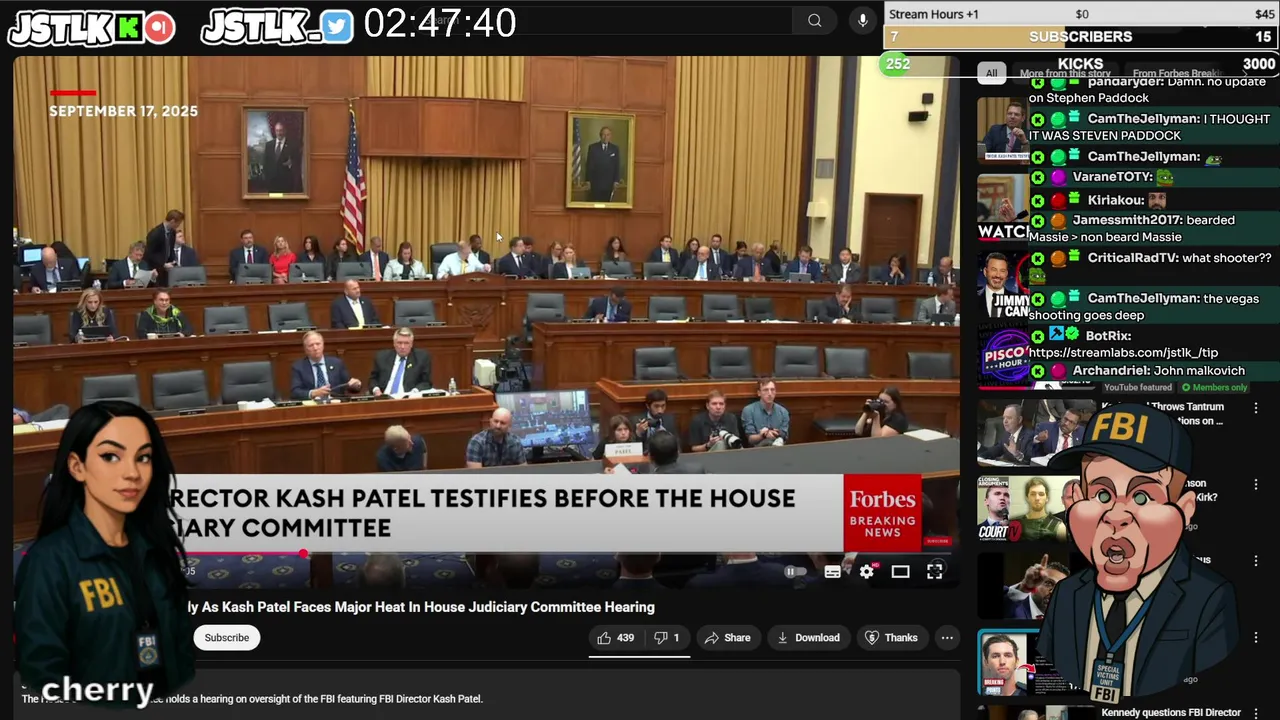Open the three-dot menu of the third recommended video
Image resolution: width=1280 pixels, height=720 pixels.
1256,561
